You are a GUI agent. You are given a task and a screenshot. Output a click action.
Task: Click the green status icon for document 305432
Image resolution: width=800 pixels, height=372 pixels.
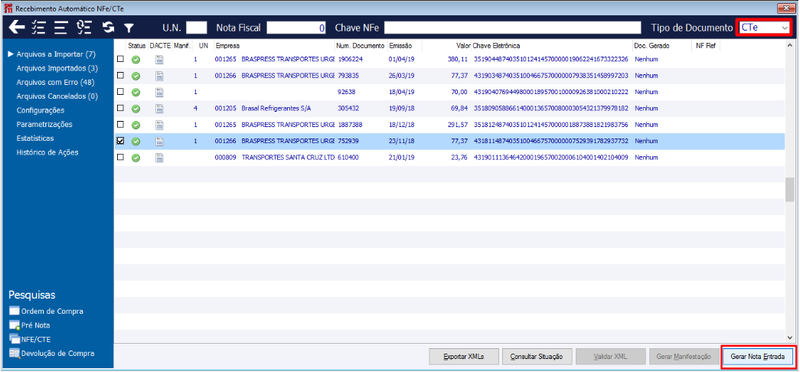pos(136,109)
